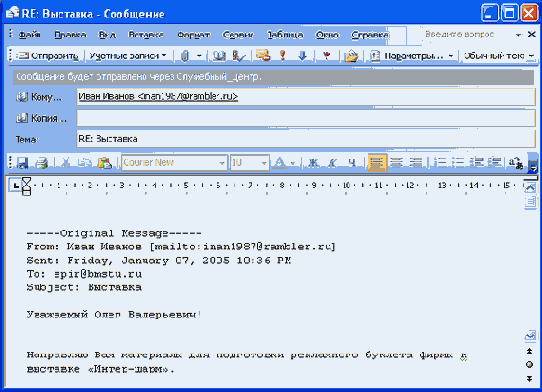Close the help question box with X
Viewport: 542px width, 392px height.
click(x=532, y=34)
